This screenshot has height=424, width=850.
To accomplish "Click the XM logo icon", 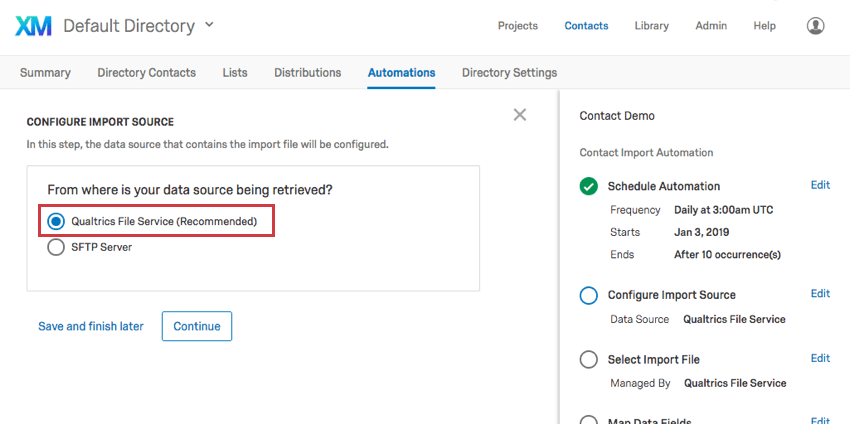I will [x=34, y=26].
